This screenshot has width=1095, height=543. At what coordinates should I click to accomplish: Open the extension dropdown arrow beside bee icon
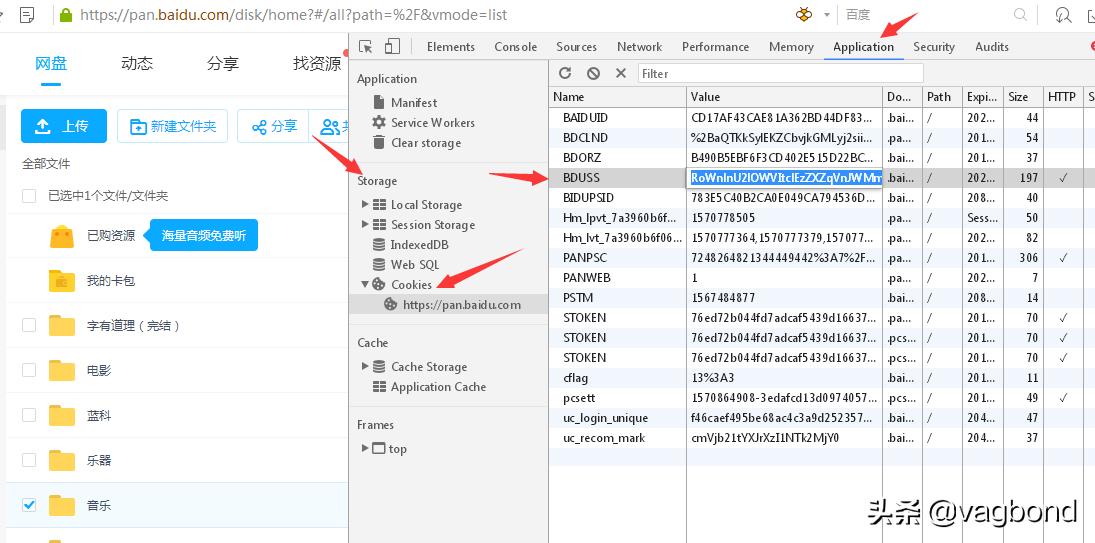[827, 15]
